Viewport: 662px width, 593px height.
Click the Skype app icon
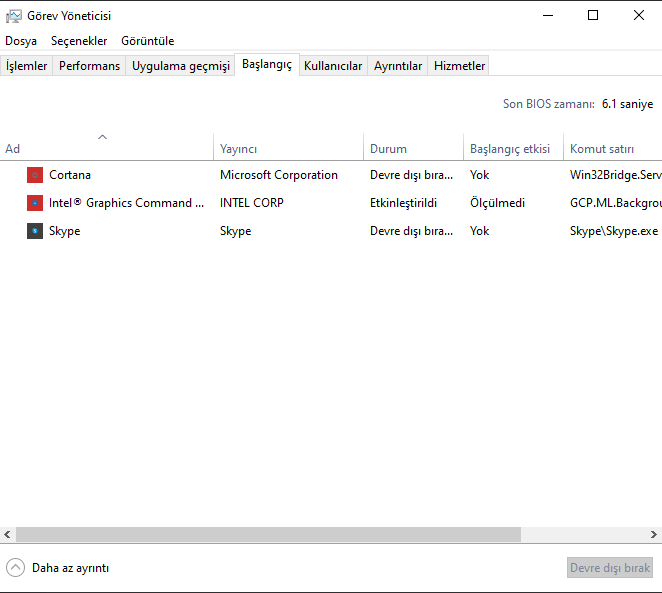(x=35, y=231)
